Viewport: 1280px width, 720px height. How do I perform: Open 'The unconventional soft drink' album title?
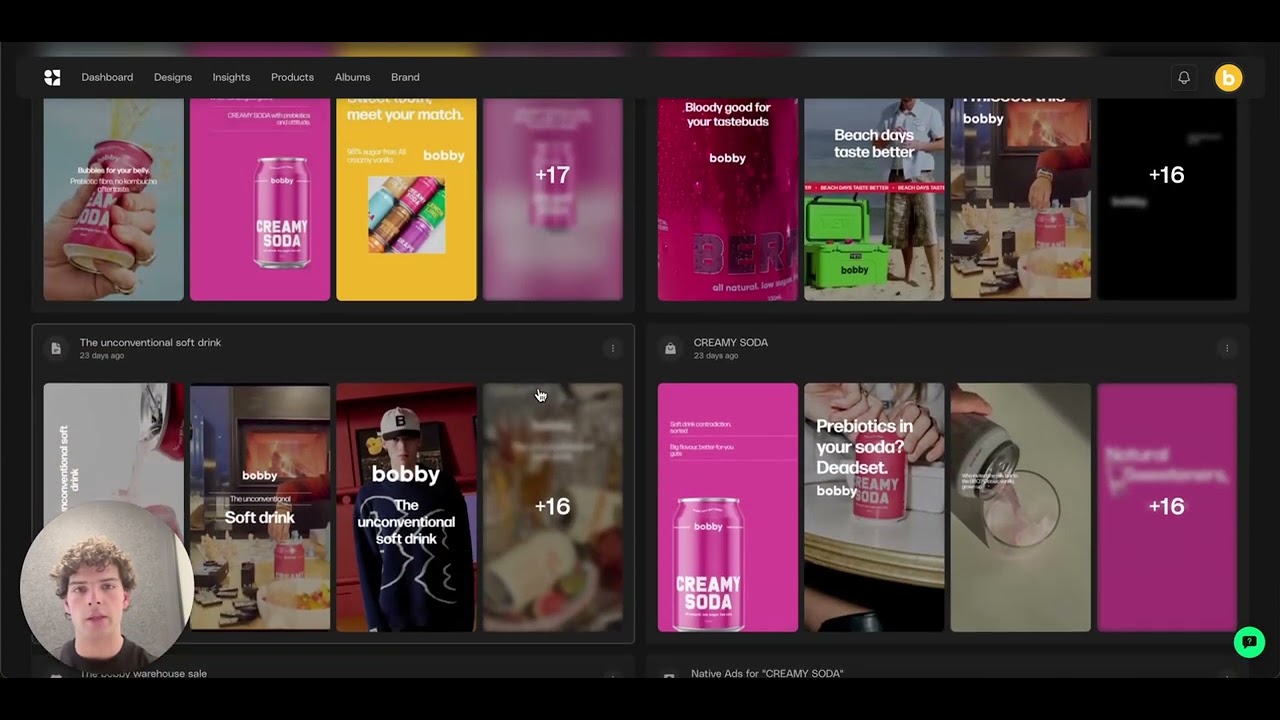tap(150, 342)
